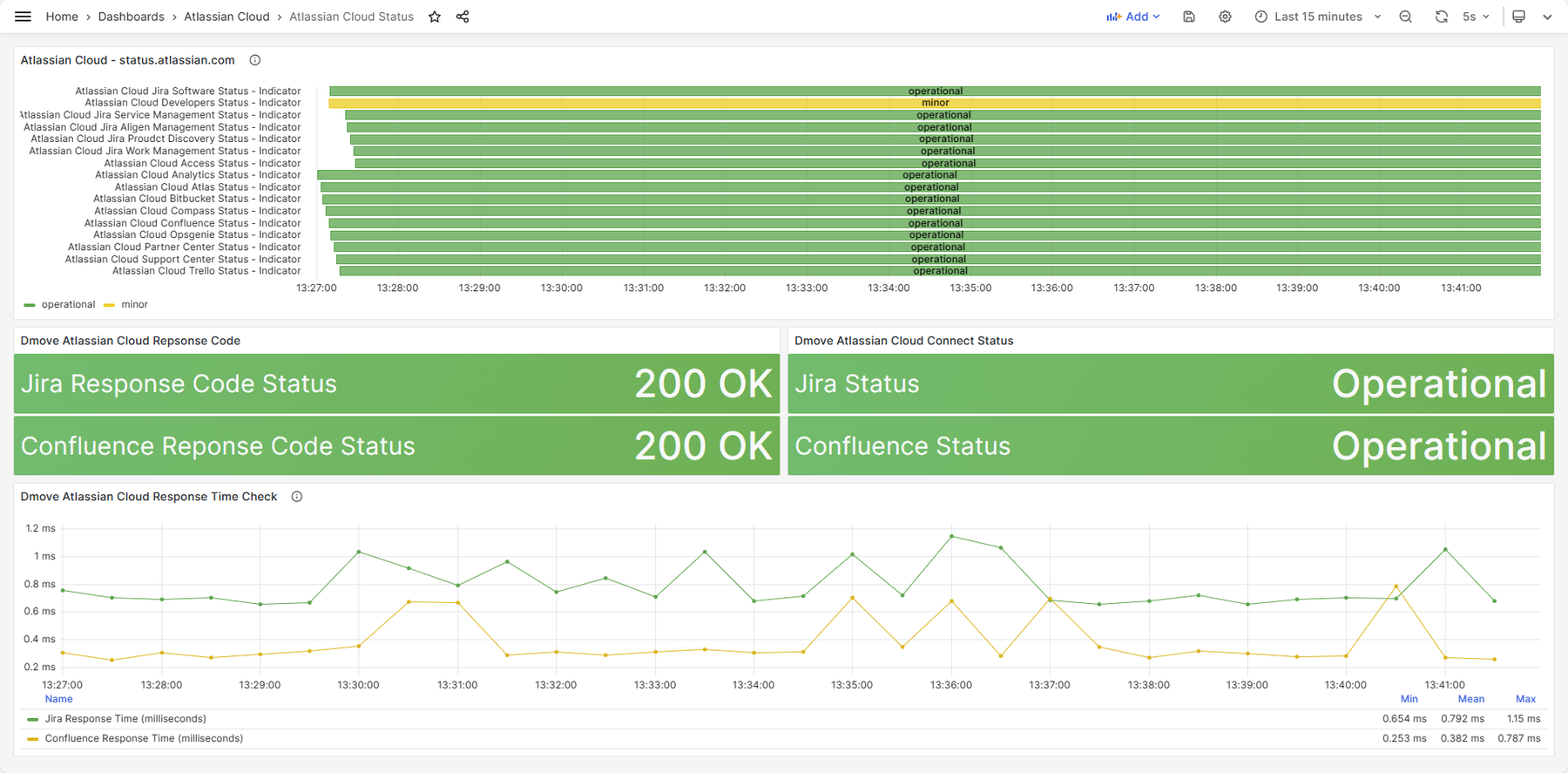This screenshot has width=1568, height=773.
Task: Click the yellow minor Developers Status bar
Action: tap(935, 103)
